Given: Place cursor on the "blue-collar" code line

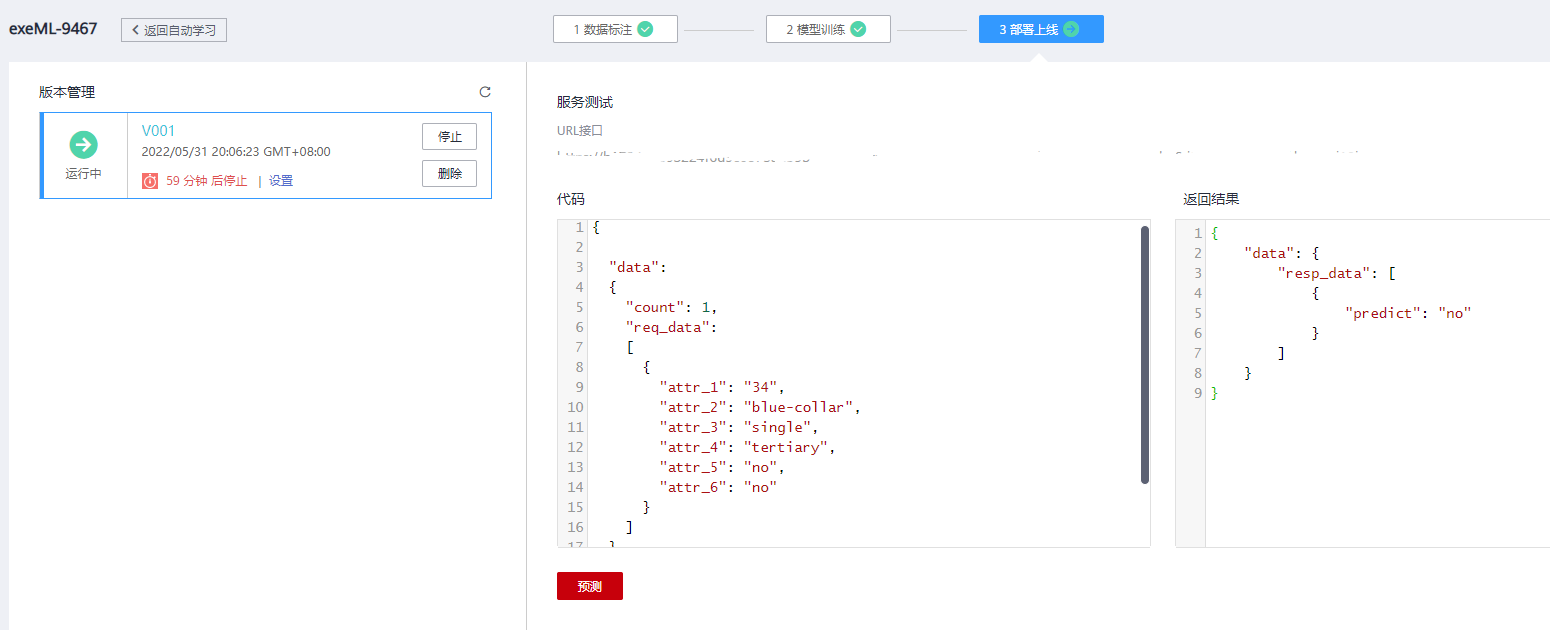Looking at the screenshot, I should point(760,407).
